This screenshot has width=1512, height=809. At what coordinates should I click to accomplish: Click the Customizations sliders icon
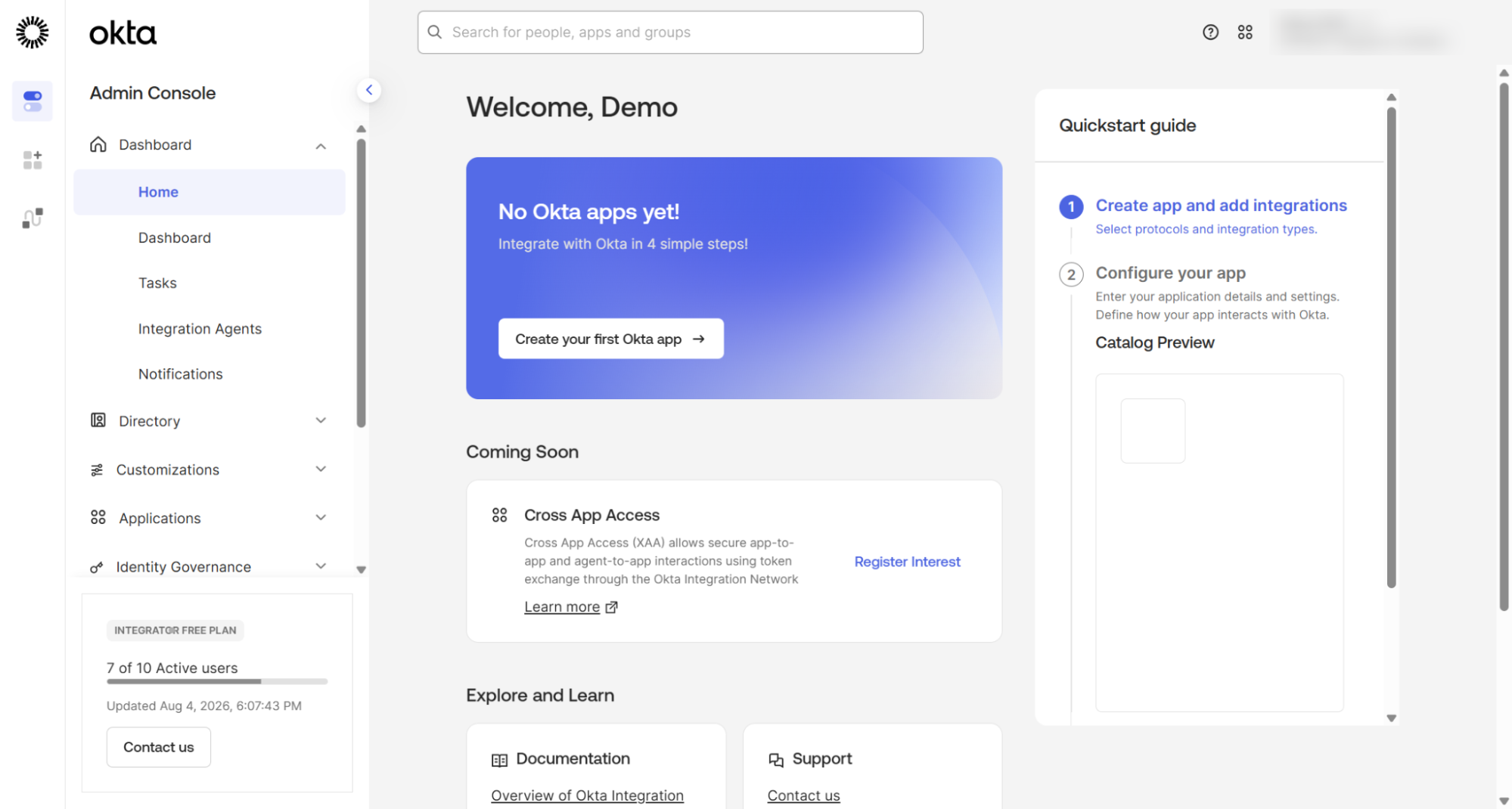tap(97, 470)
